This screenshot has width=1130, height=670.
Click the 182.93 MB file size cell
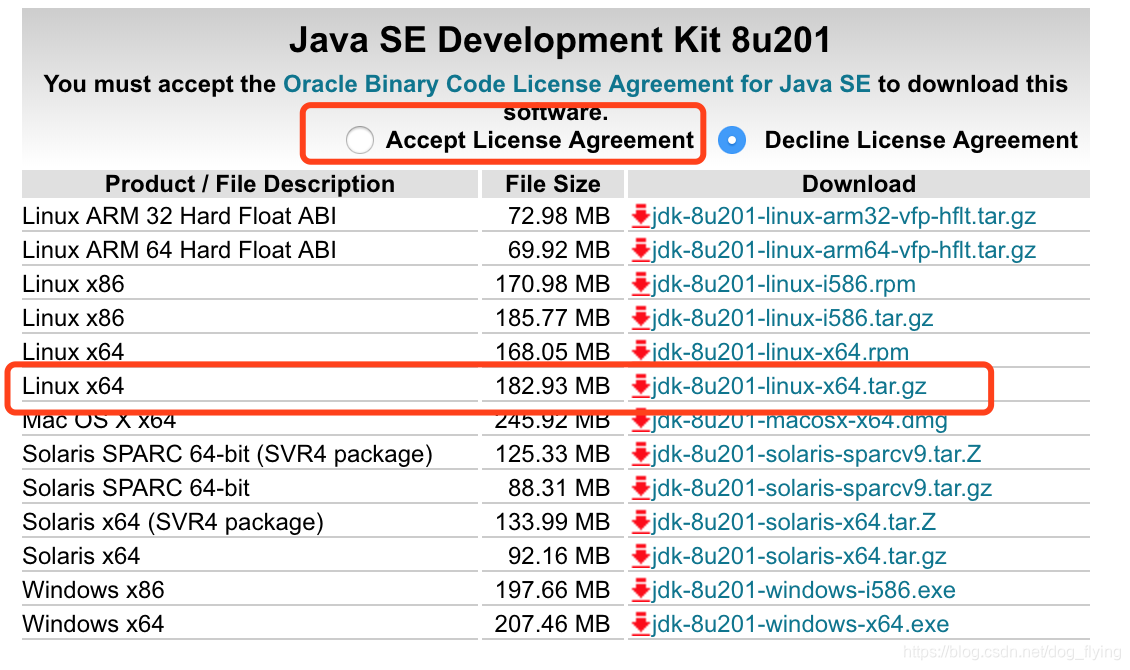coord(552,386)
